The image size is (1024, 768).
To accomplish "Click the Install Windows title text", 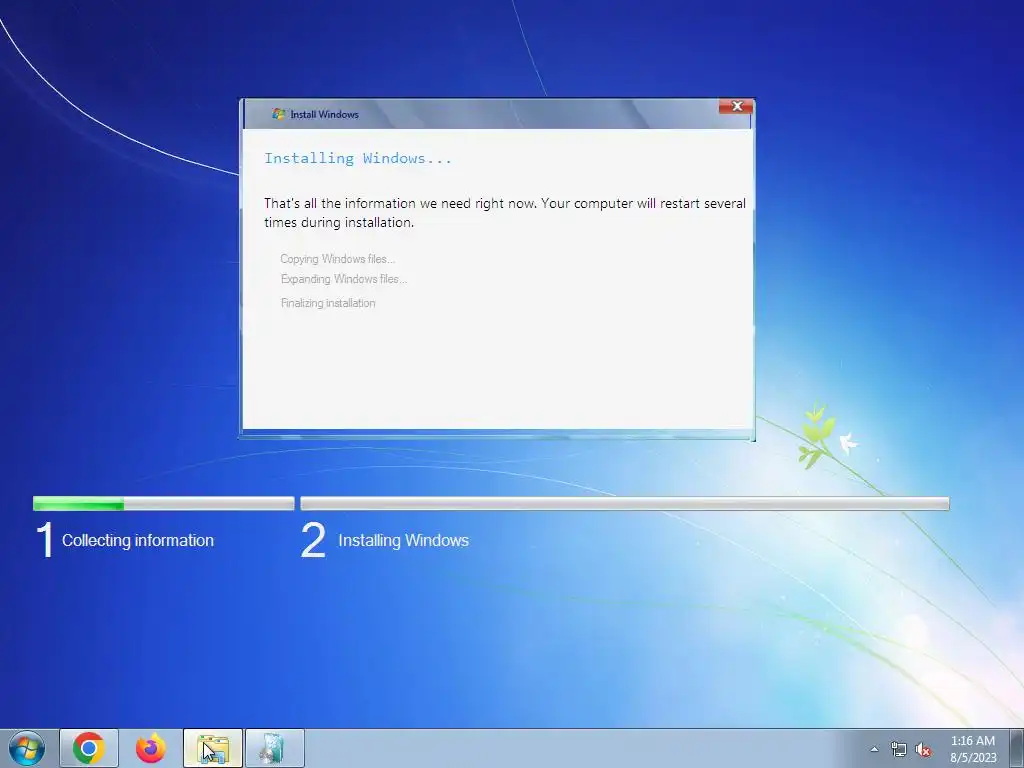I will click(x=325, y=114).
